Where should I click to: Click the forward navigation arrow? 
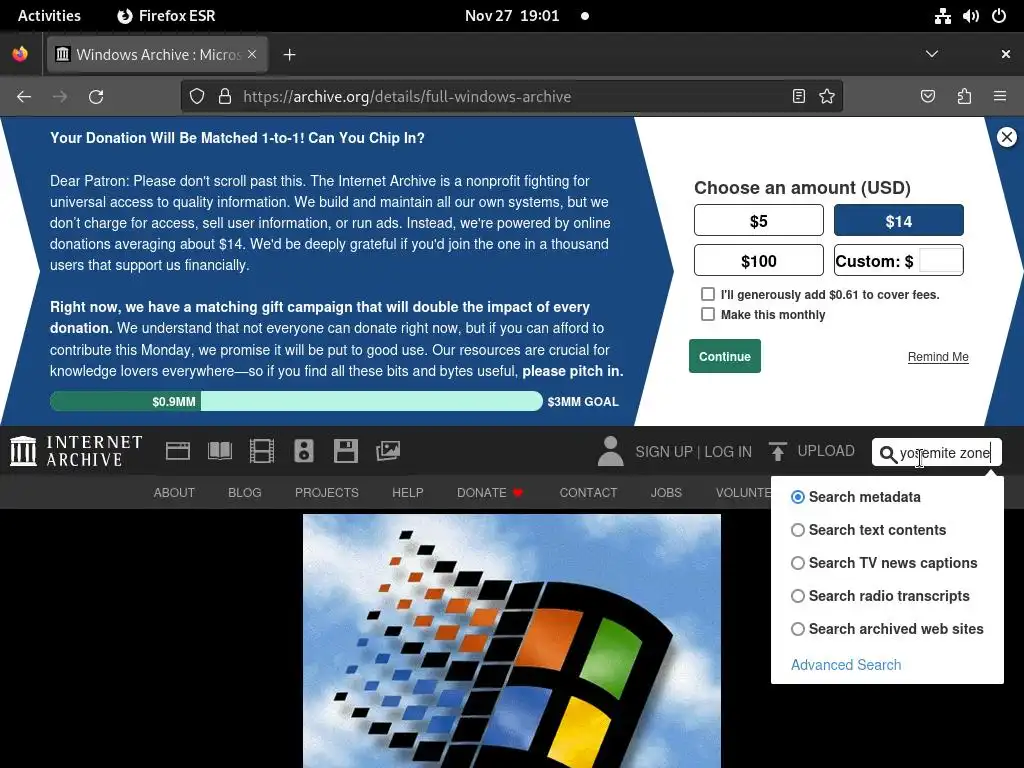pyautogui.click(x=60, y=97)
